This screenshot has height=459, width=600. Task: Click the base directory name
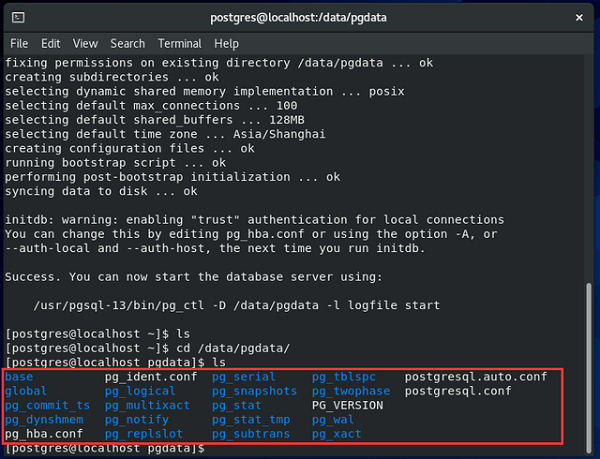tap(19, 377)
